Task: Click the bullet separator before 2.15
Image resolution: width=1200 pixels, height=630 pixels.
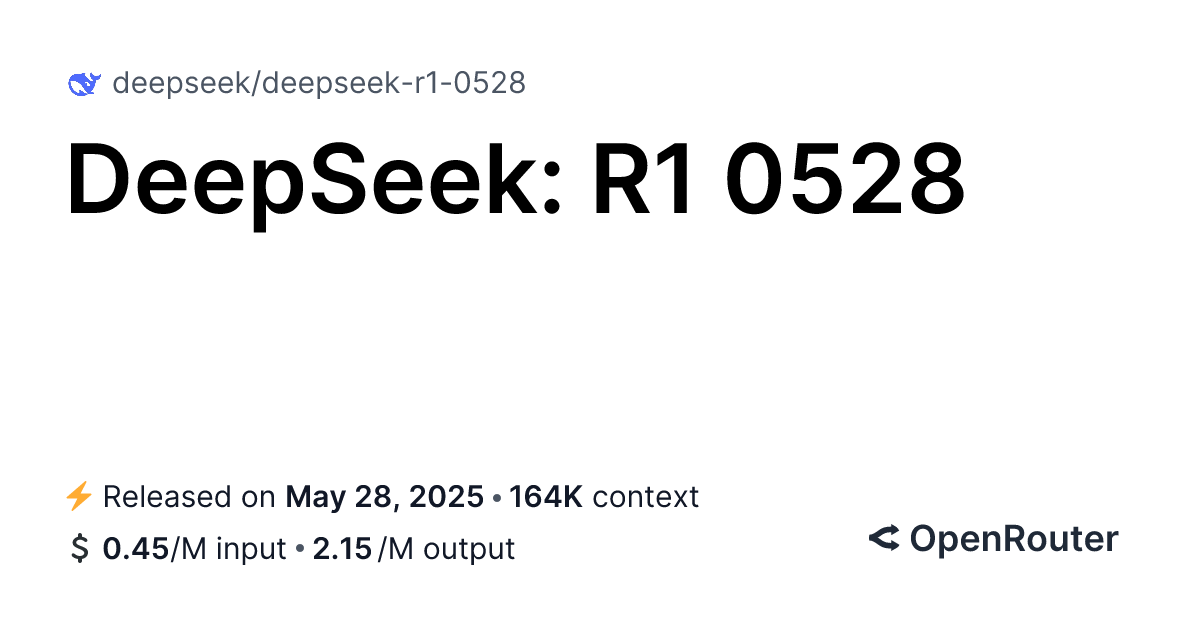Action: 300,549
